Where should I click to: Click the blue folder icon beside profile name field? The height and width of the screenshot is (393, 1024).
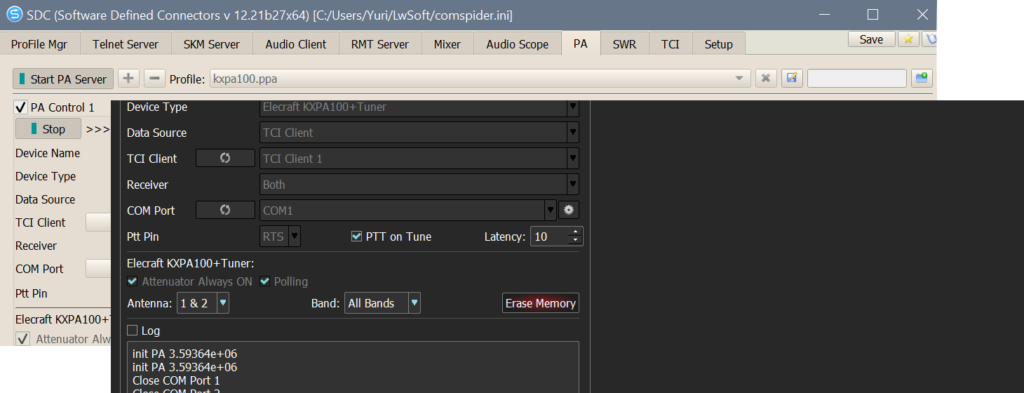[x=921, y=78]
